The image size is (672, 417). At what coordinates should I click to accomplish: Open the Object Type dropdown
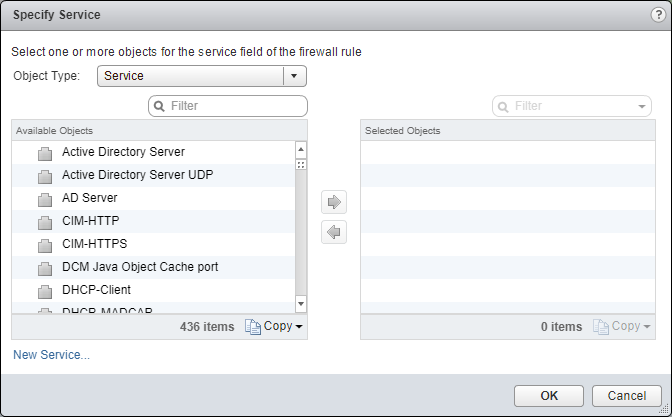(293, 76)
